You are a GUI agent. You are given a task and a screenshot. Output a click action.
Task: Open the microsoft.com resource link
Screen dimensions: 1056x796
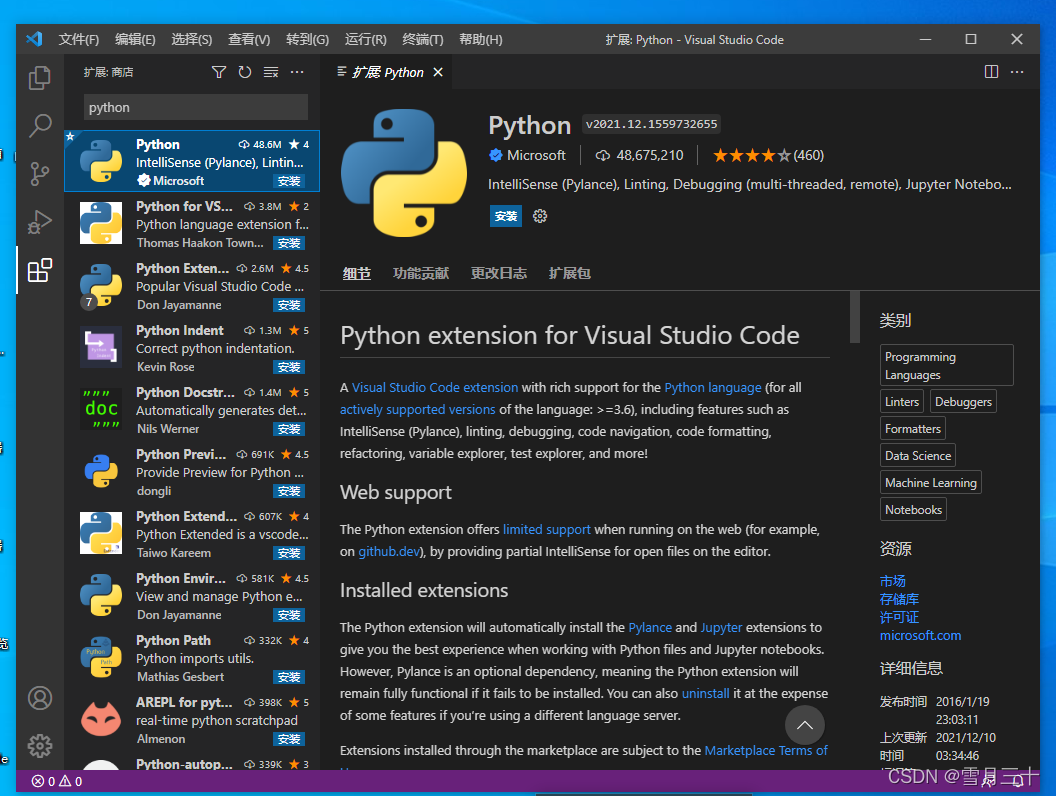pyautogui.click(x=920, y=635)
